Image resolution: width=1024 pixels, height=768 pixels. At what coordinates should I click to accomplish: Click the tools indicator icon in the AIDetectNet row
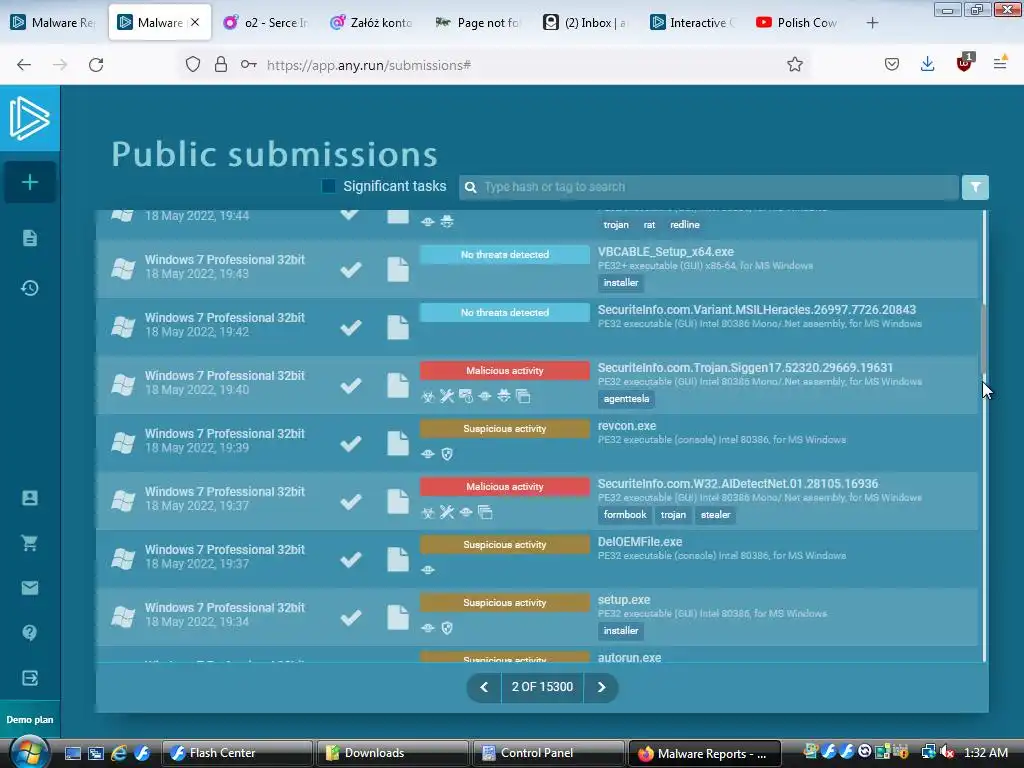[447, 513]
